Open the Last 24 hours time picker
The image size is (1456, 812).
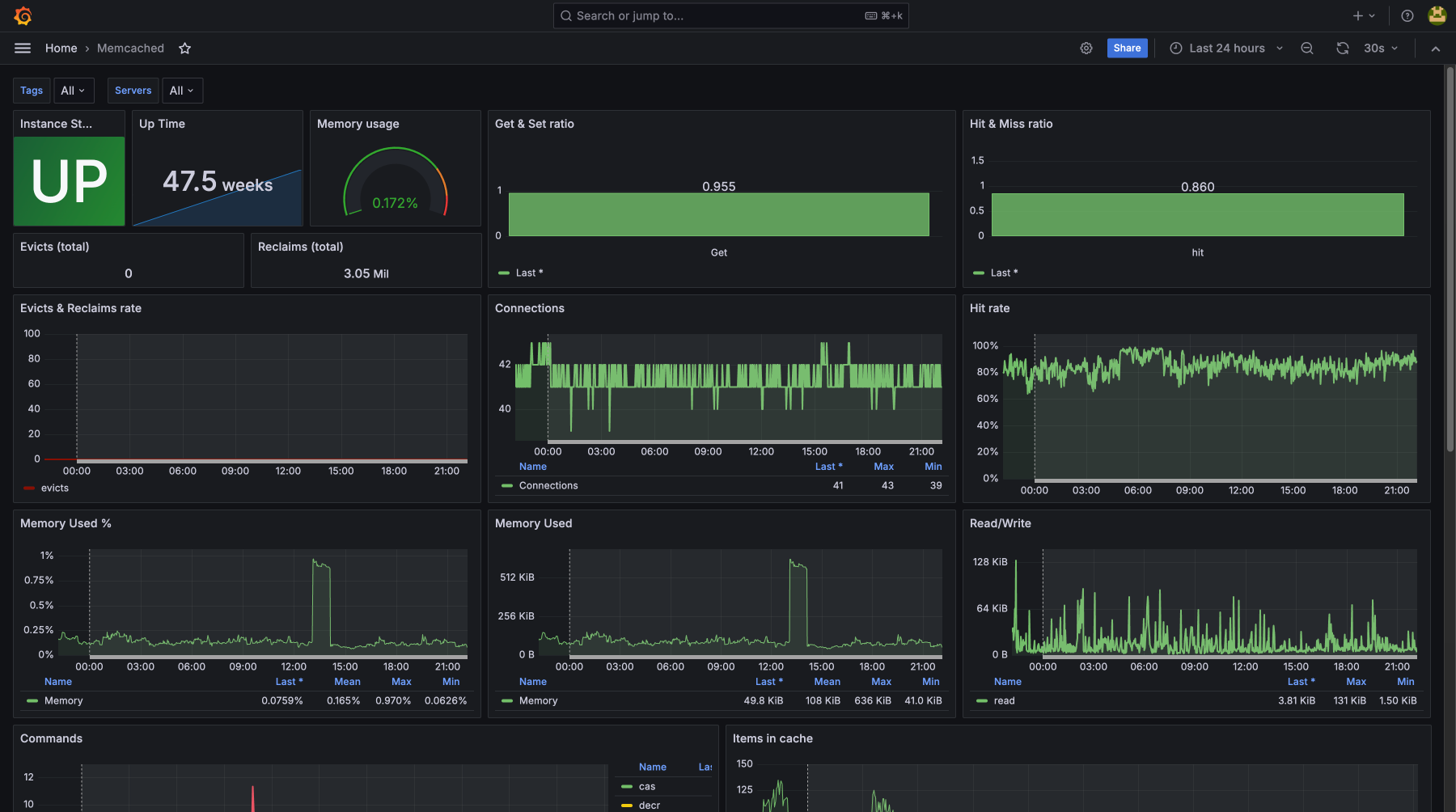point(1226,49)
